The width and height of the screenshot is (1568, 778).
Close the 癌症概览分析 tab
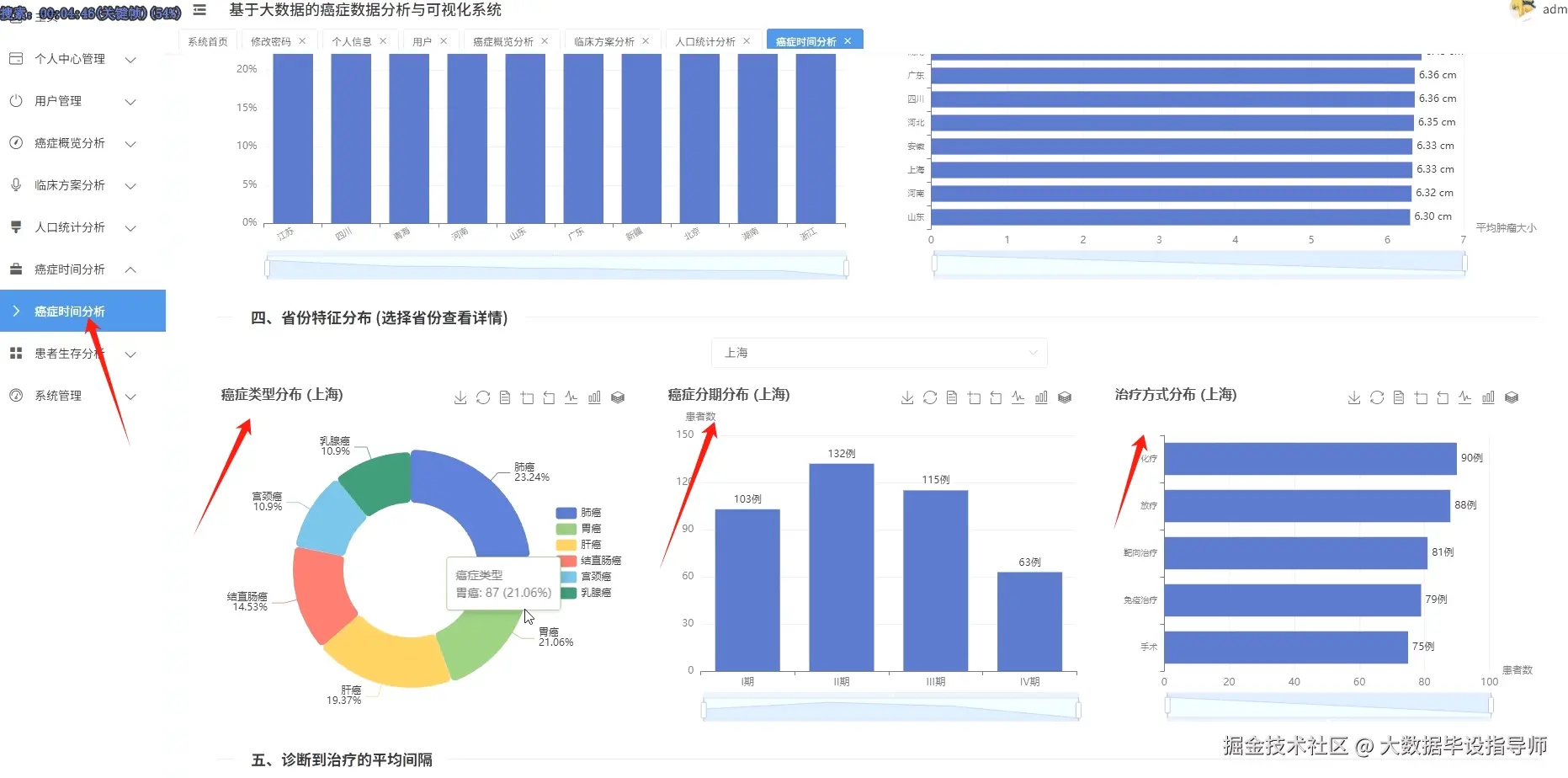tap(545, 41)
